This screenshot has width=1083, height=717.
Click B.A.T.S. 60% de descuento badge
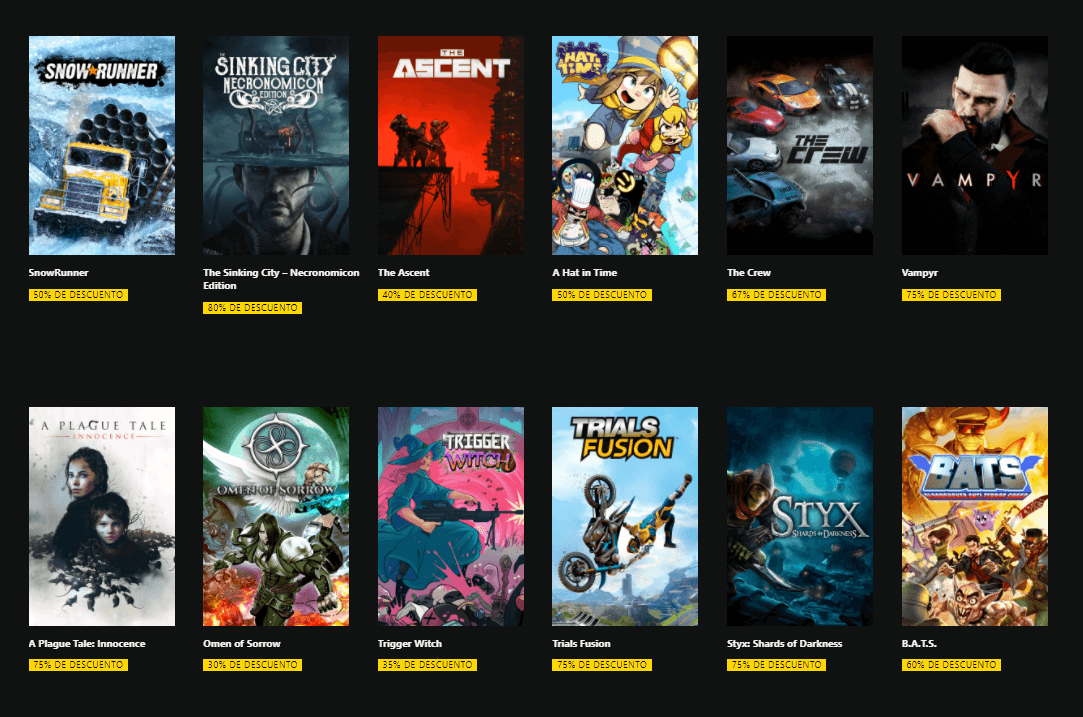click(x=951, y=665)
